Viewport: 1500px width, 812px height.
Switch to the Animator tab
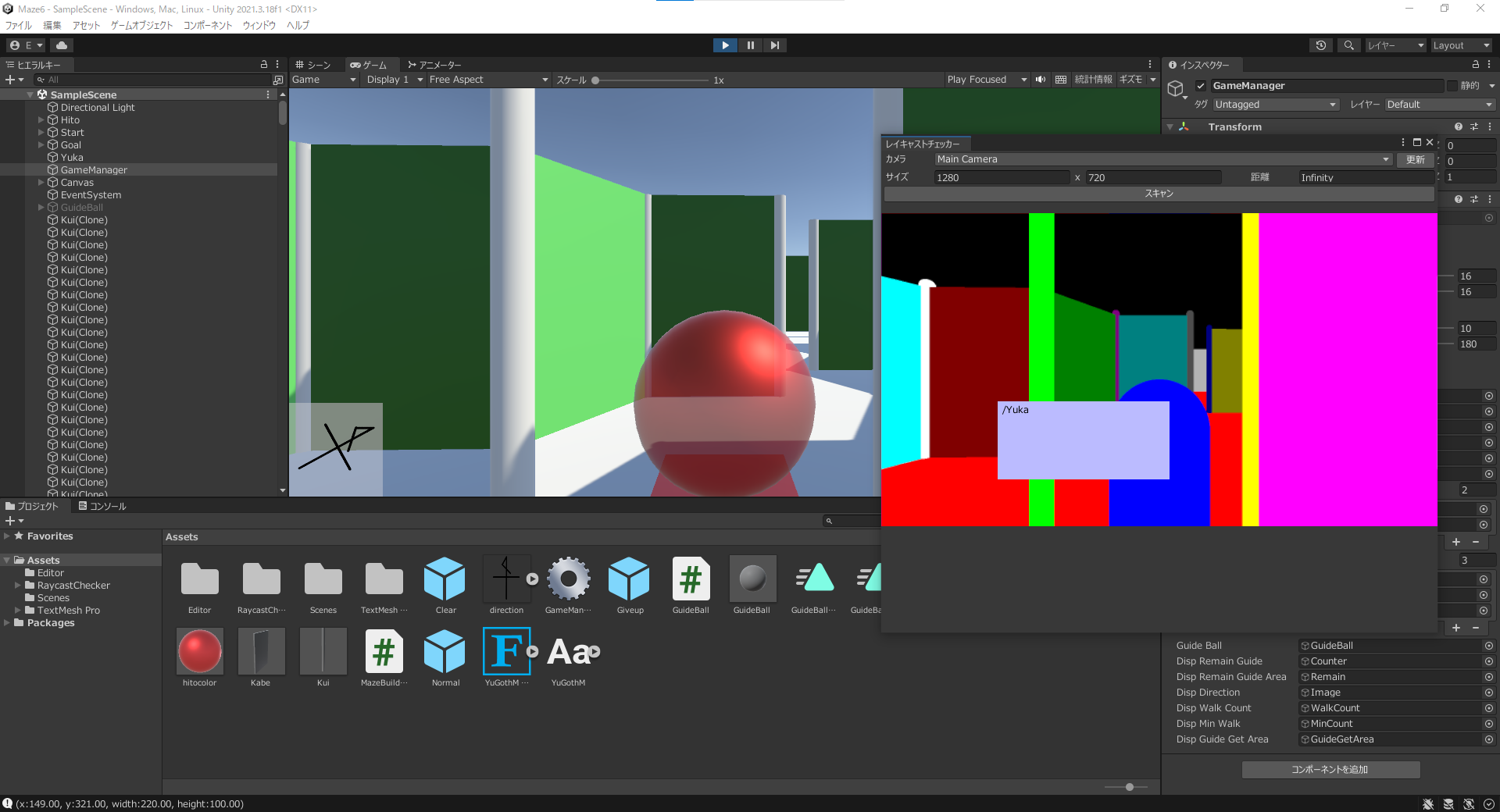(x=434, y=65)
